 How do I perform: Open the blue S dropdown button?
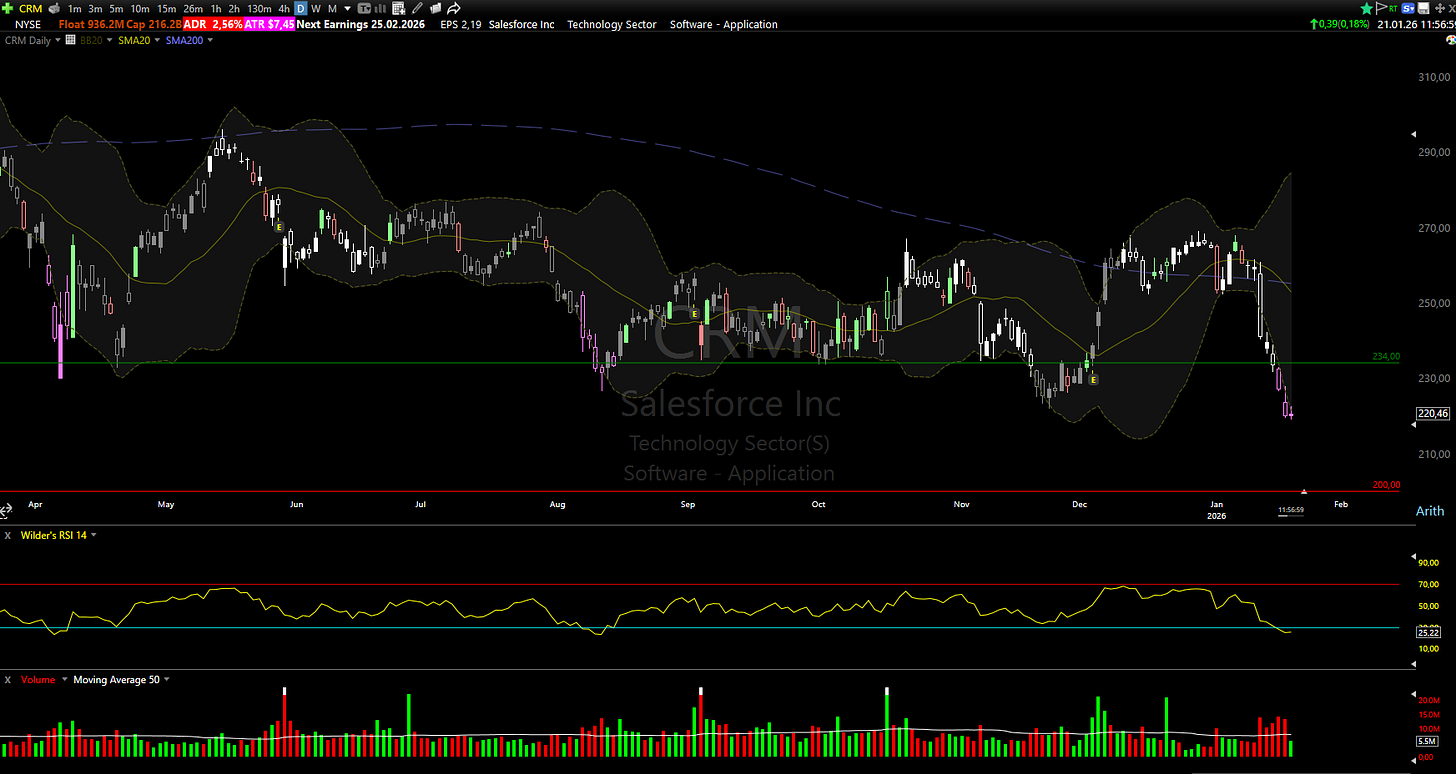(1408, 8)
